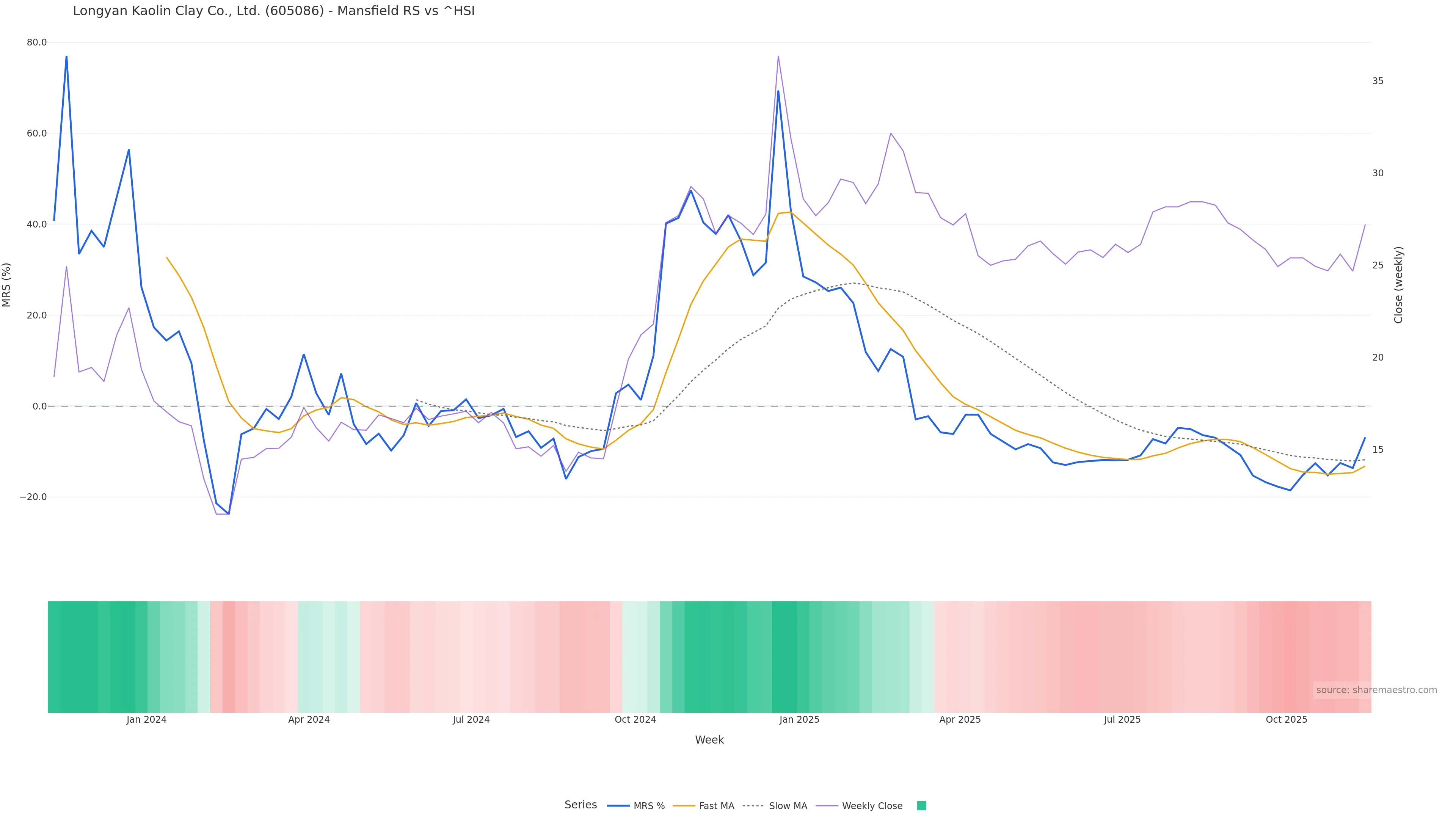The height and width of the screenshot is (819, 1456).
Task: Click the Series legend title
Action: (581, 805)
